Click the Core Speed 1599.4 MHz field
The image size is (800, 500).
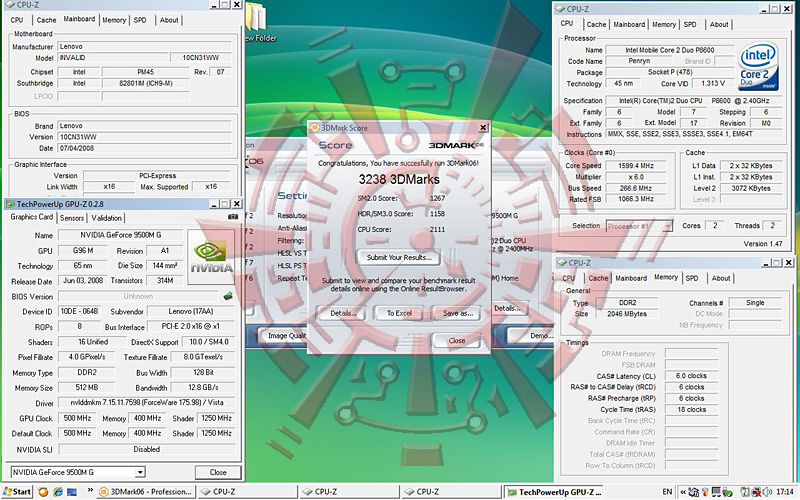click(635, 166)
